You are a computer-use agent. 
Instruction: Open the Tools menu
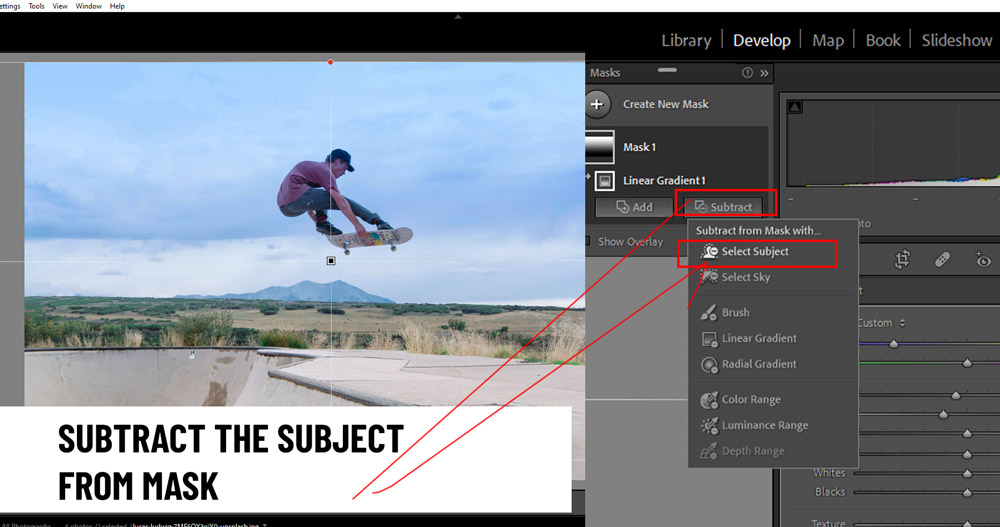tap(36, 6)
